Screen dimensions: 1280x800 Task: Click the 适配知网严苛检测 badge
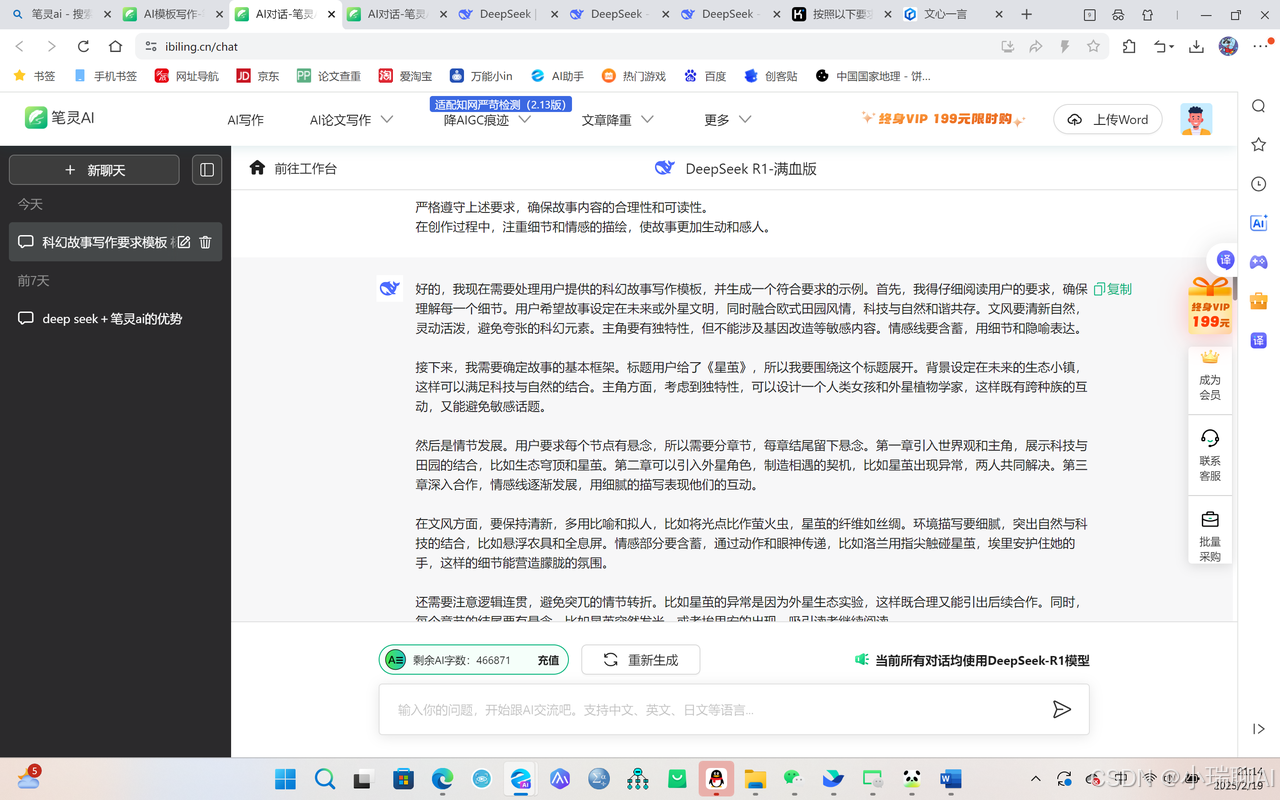pos(501,104)
